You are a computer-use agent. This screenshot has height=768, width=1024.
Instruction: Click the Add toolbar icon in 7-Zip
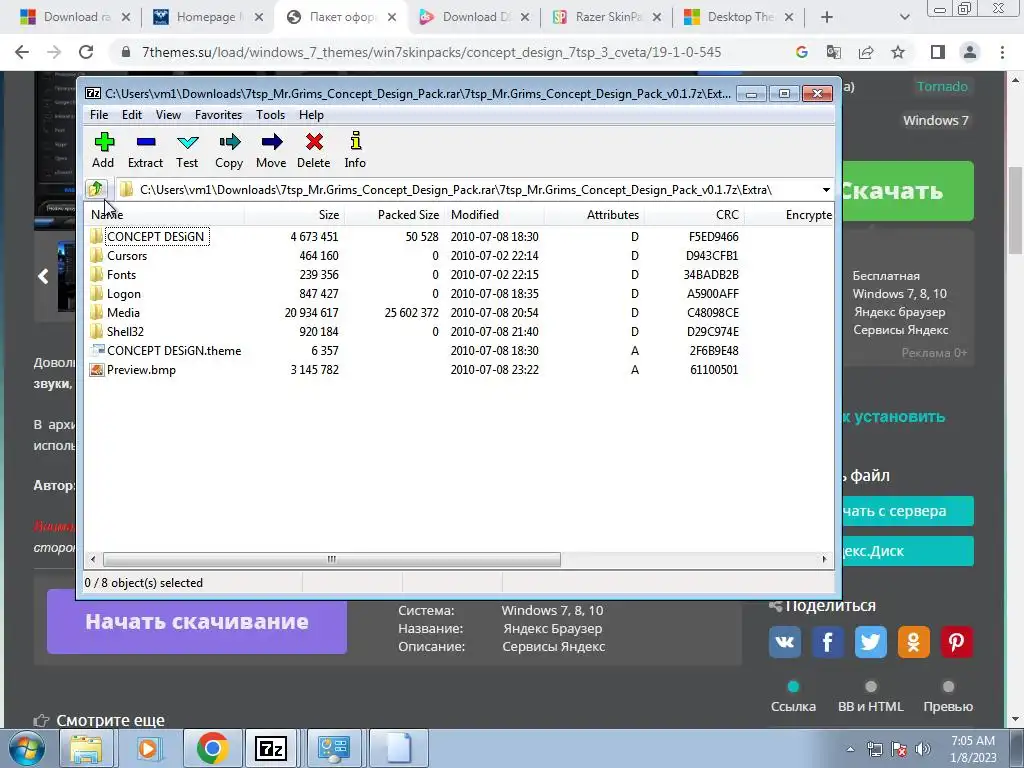pyautogui.click(x=104, y=142)
